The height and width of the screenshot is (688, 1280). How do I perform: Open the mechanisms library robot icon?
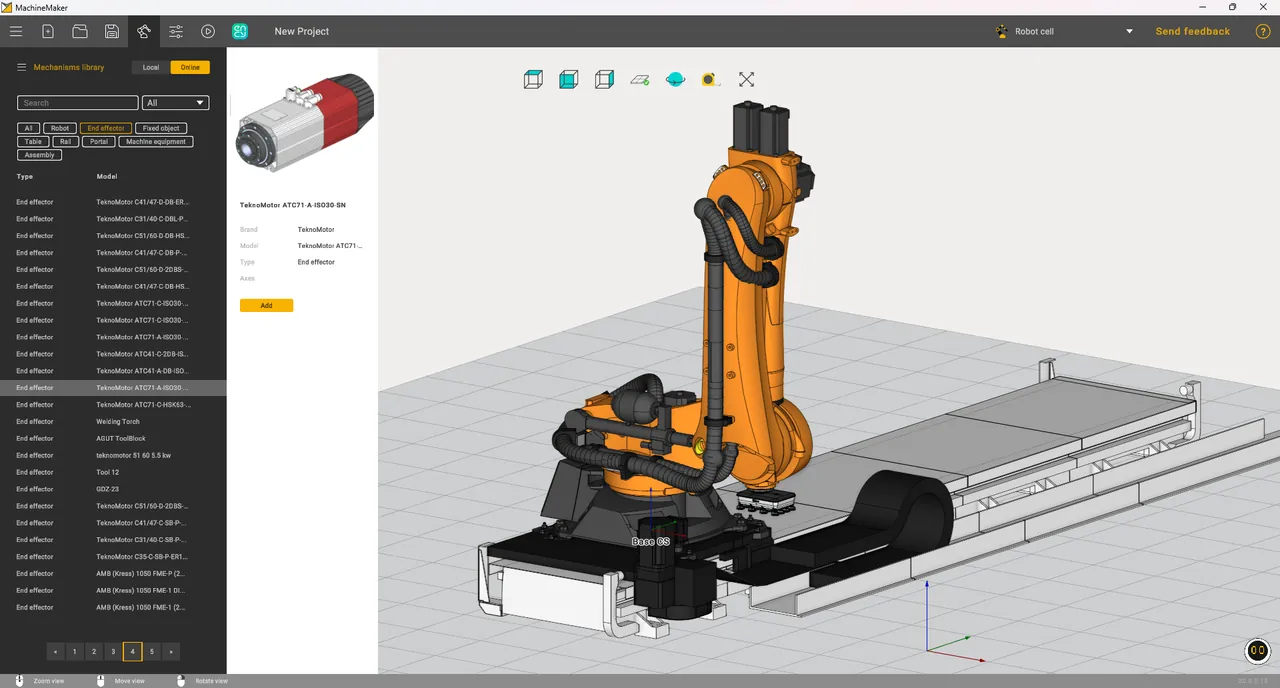144,31
